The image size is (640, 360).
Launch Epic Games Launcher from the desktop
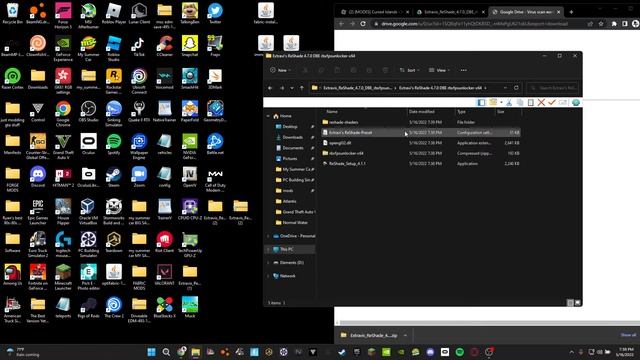[x=38, y=211]
